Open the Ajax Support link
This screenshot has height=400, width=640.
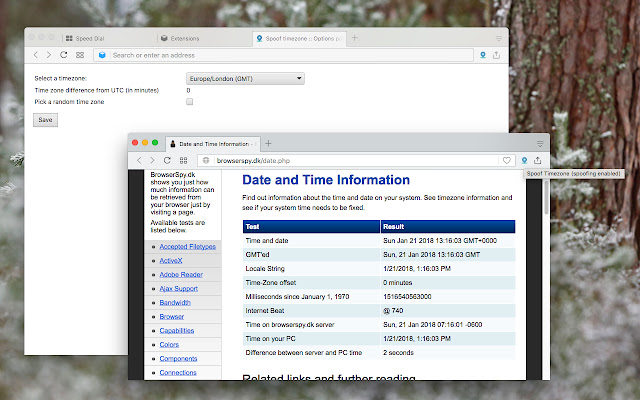pyautogui.click(x=180, y=288)
